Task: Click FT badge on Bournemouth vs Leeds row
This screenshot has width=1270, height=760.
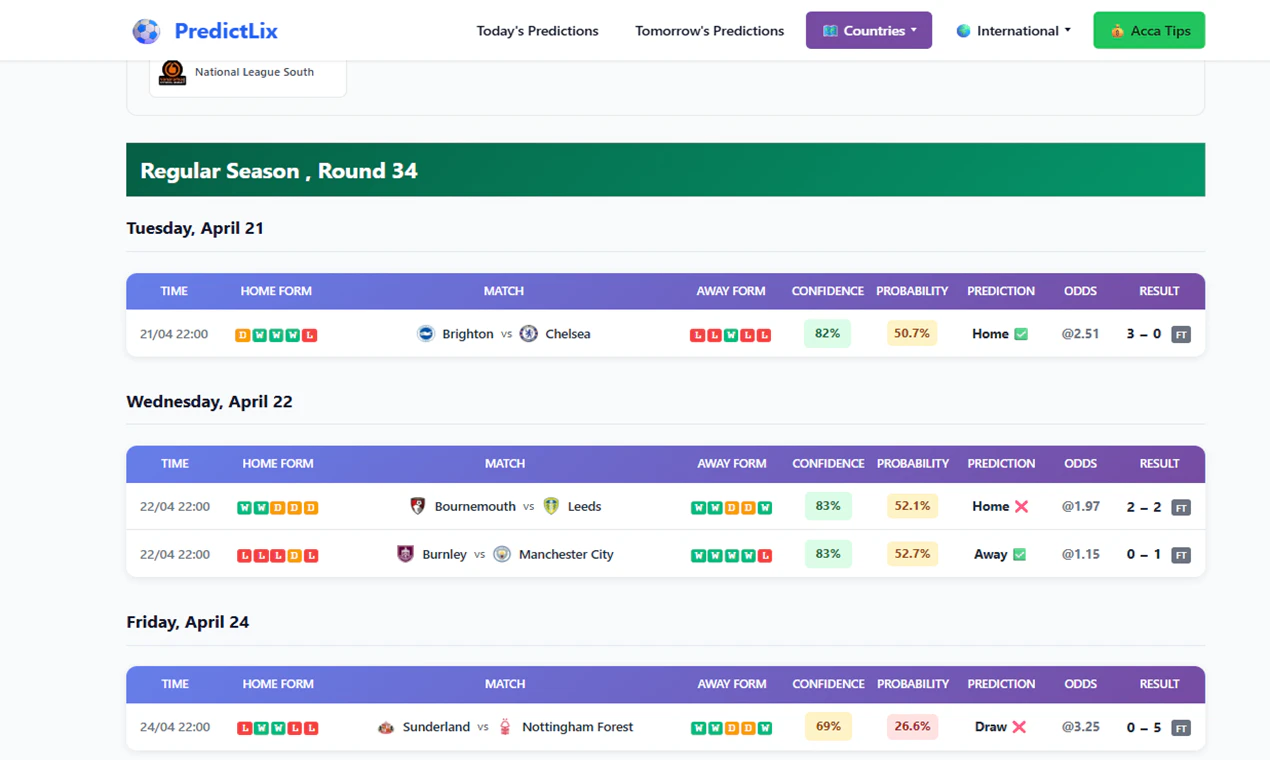Action: 1181,507
